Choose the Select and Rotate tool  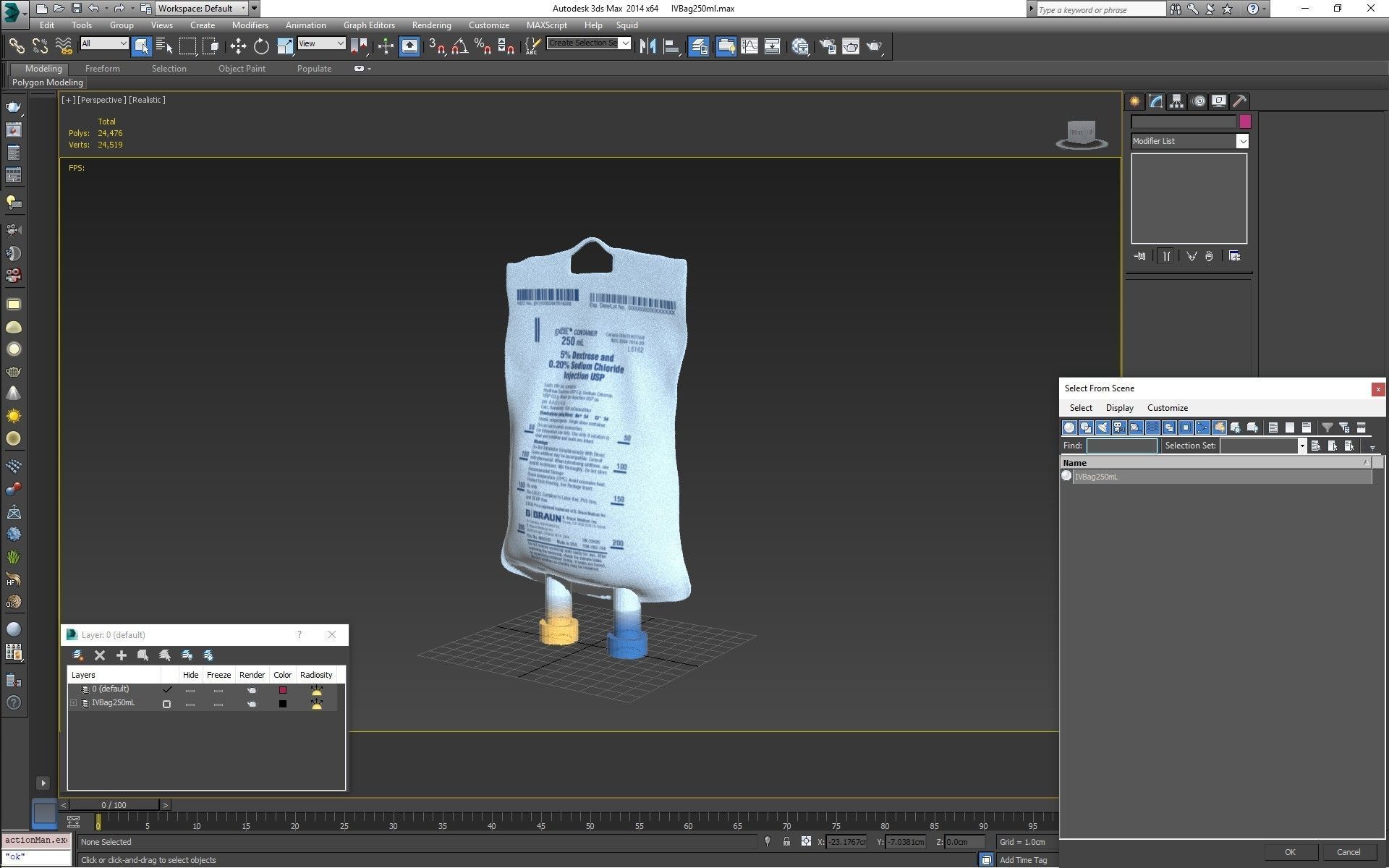(x=261, y=46)
